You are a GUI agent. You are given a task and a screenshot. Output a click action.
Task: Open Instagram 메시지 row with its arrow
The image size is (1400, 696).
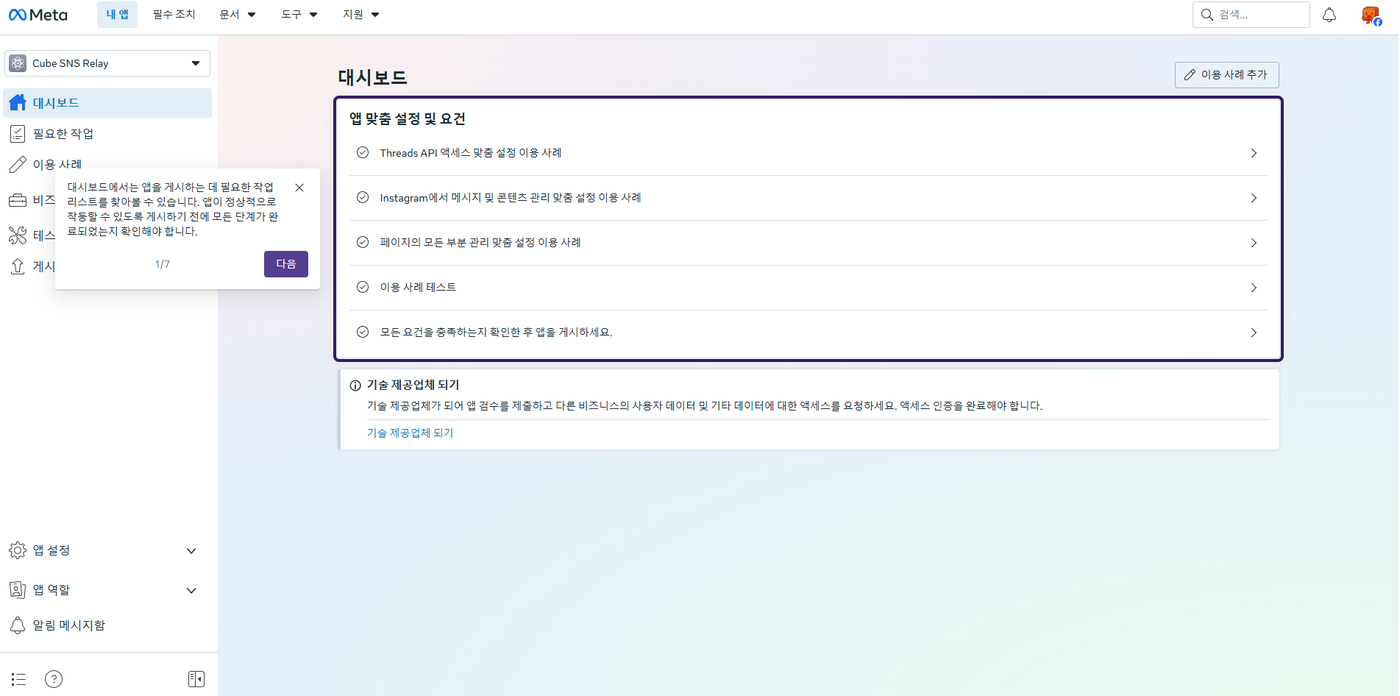1254,198
